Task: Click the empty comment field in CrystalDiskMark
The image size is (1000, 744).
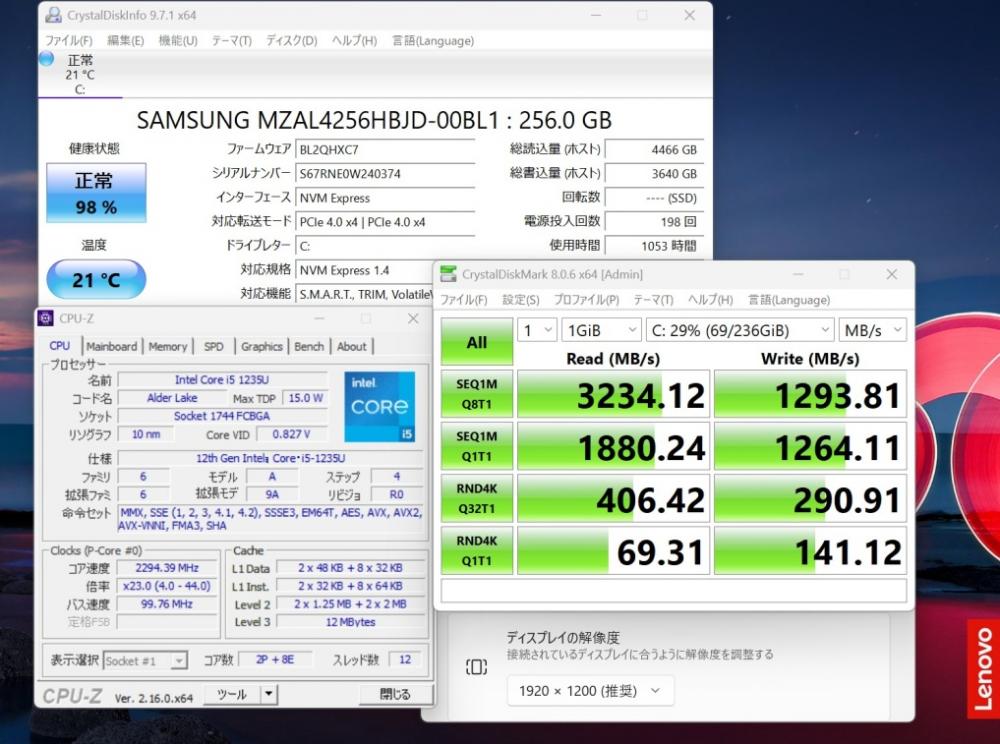Action: (x=673, y=590)
